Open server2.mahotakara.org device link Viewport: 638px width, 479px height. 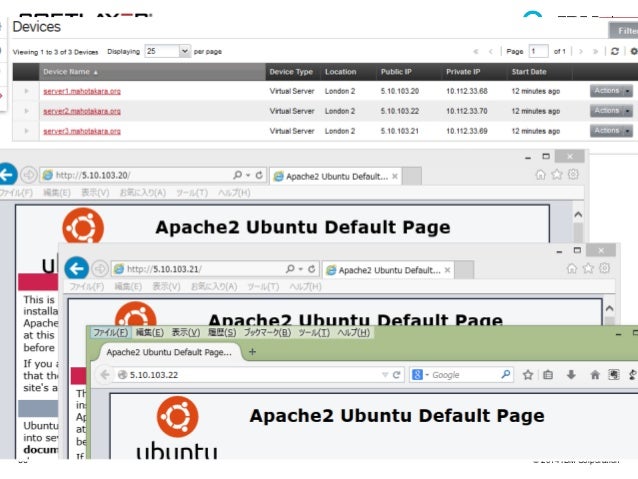click(82, 111)
